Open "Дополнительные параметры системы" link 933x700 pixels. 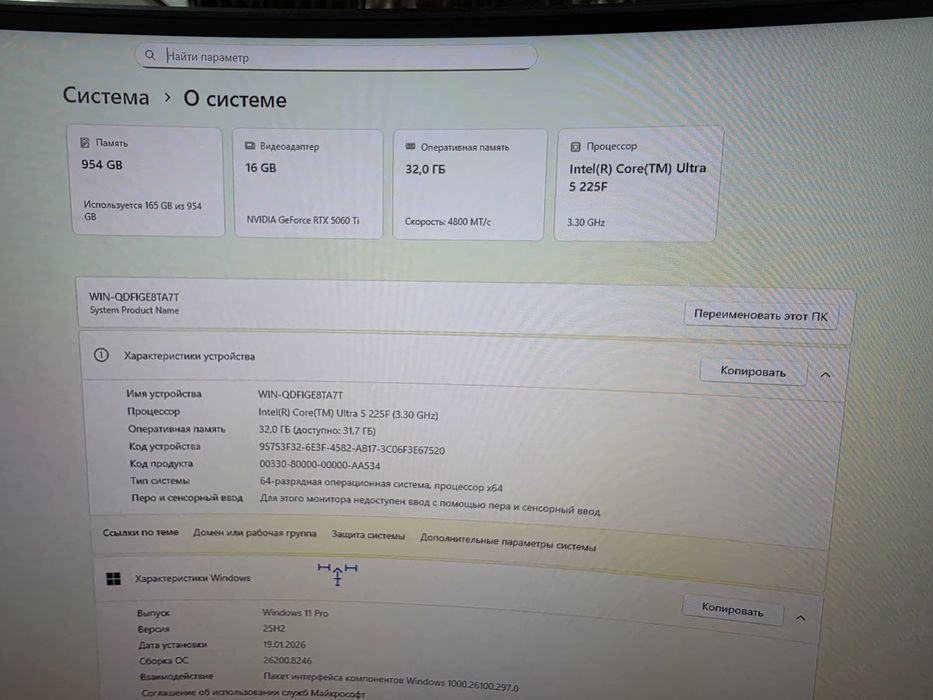(x=508, y=542)
